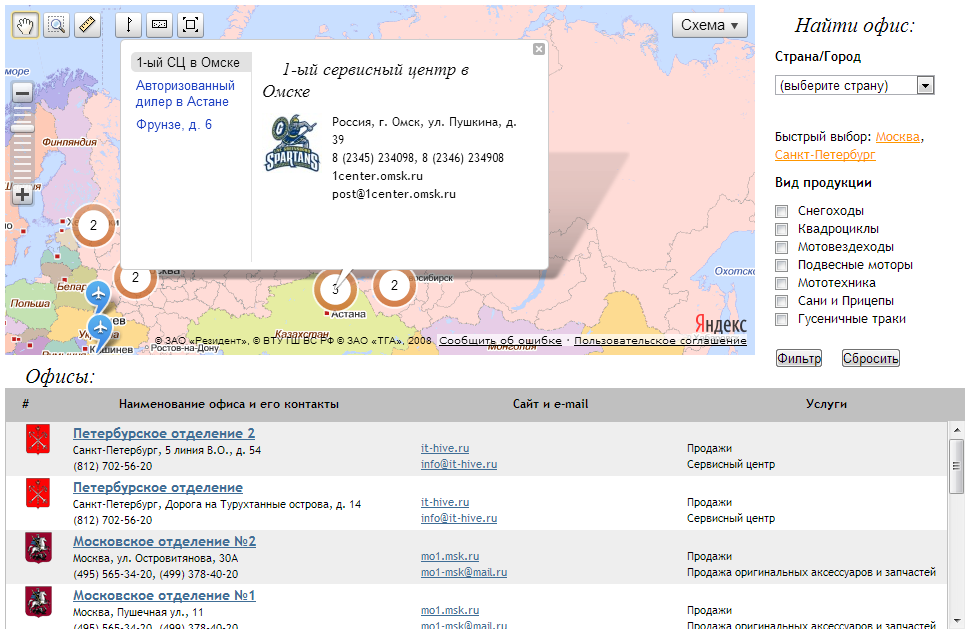Click the Яндекс logo on the map
Image resolution: width=970 pixels, height=634 pixels.
(x=721, y=324)
